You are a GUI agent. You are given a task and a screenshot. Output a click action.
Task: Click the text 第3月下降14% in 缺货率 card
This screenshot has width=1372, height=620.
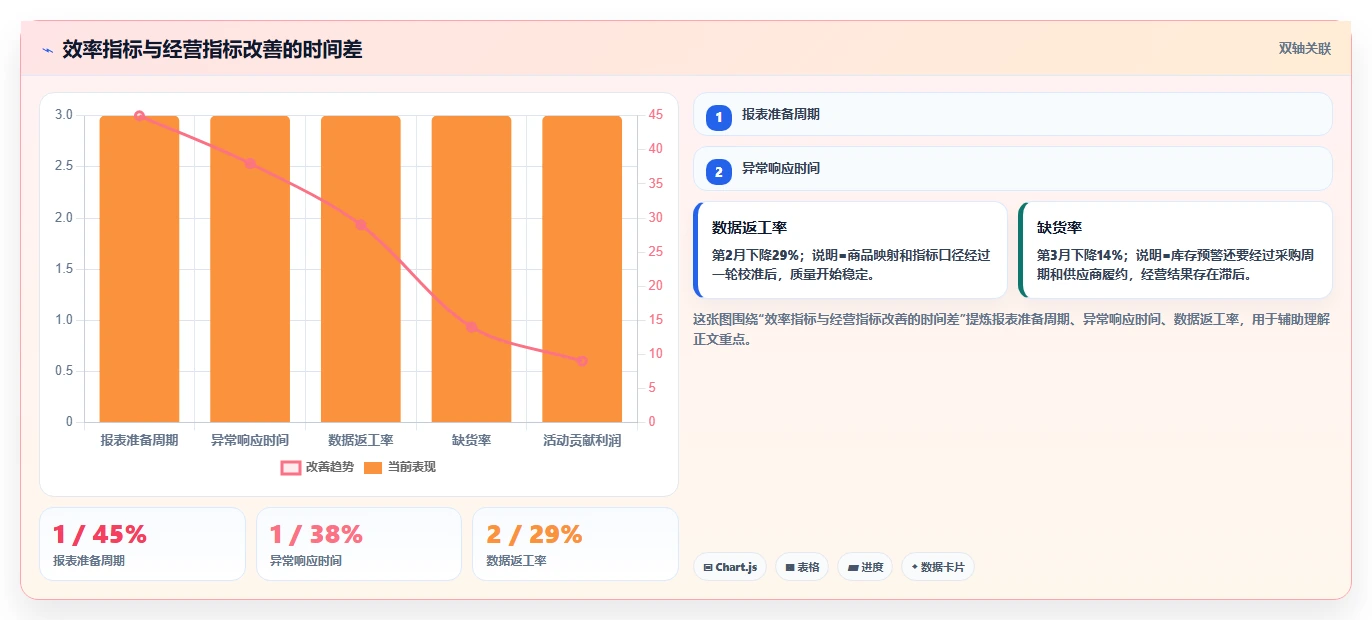[1080, 255]
